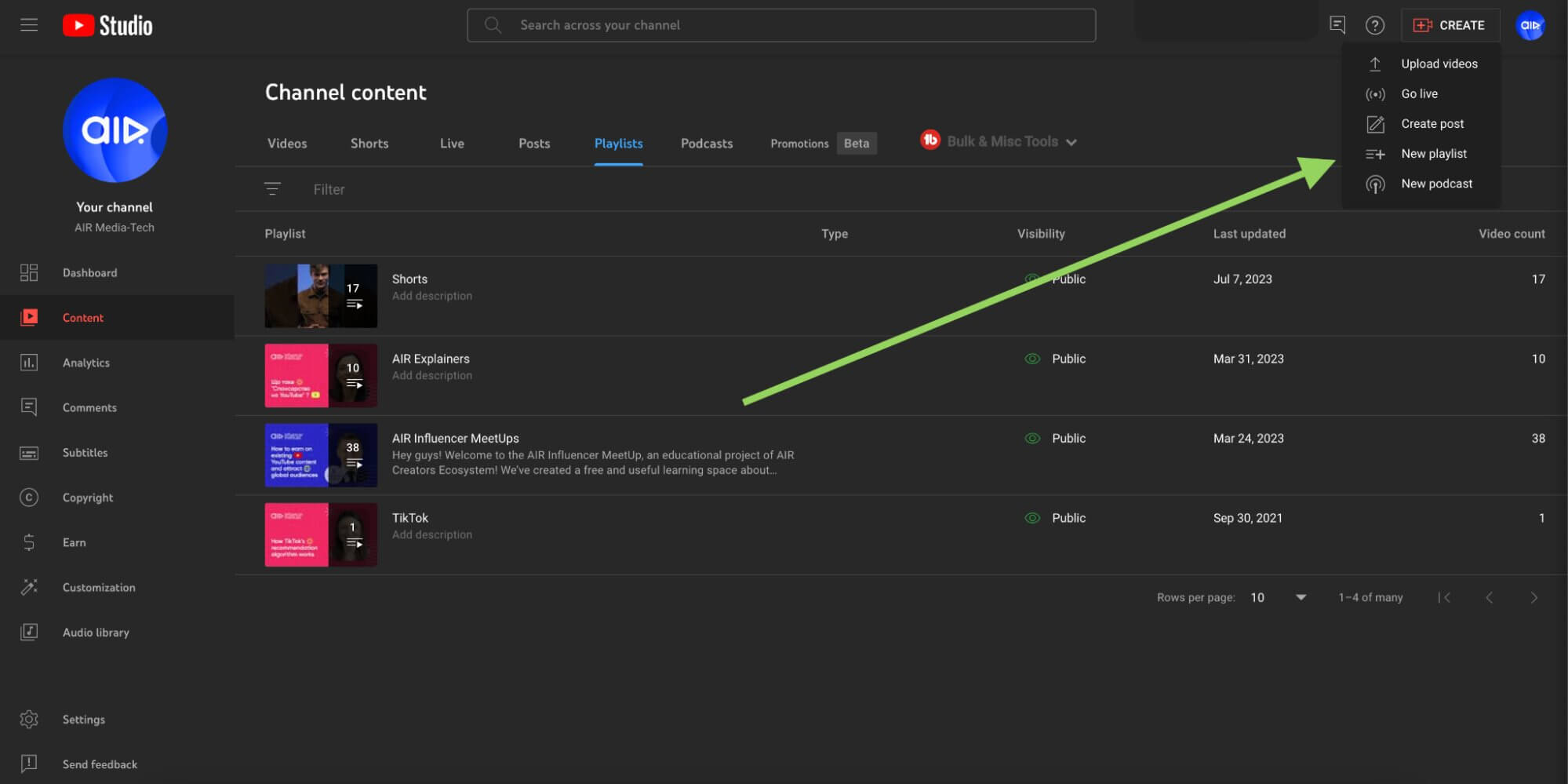Click the Video count column header
The image size is (1568, 784).
(x=1512, y=234)
